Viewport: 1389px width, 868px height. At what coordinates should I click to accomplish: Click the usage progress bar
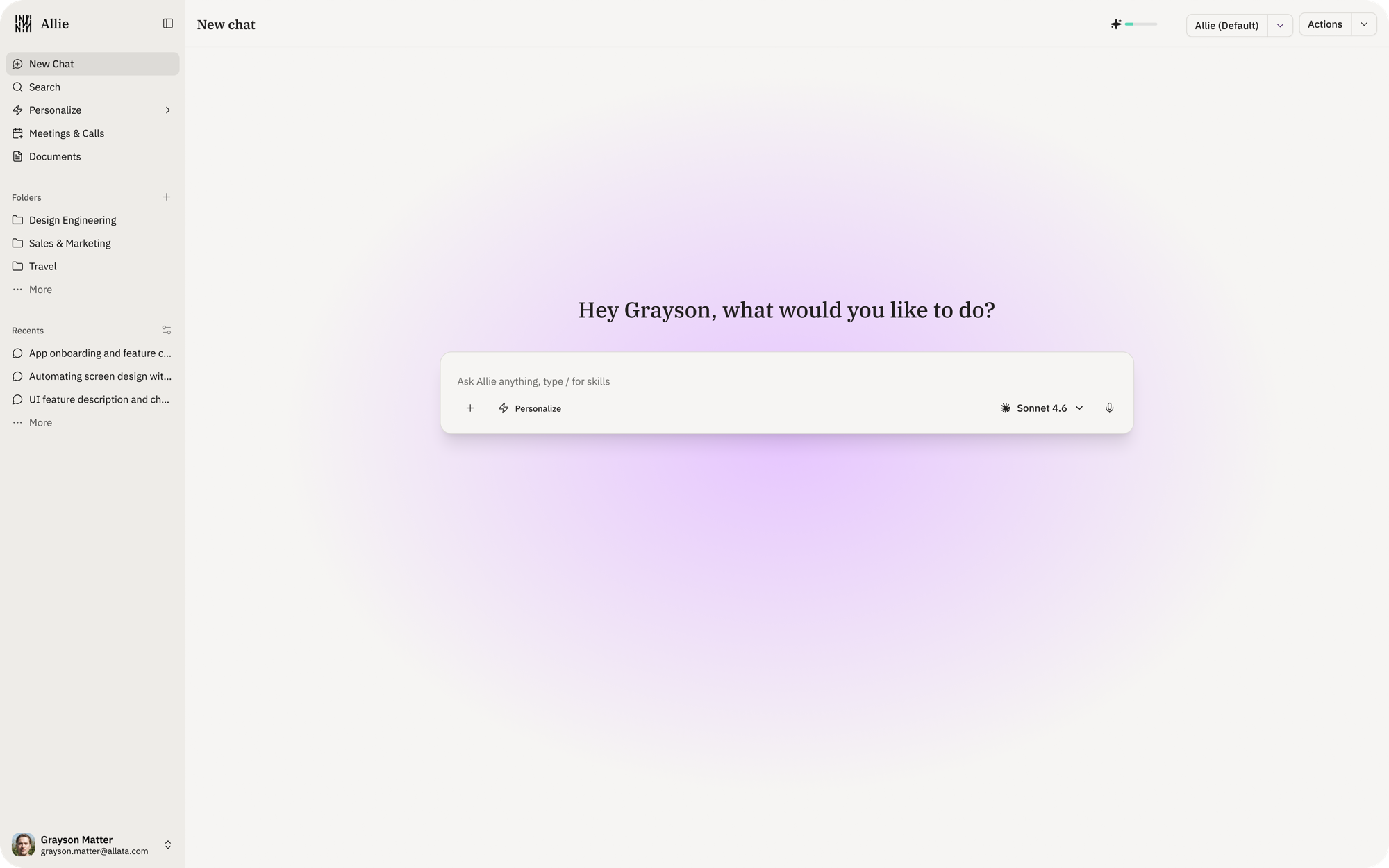[x=1141, y=24]
